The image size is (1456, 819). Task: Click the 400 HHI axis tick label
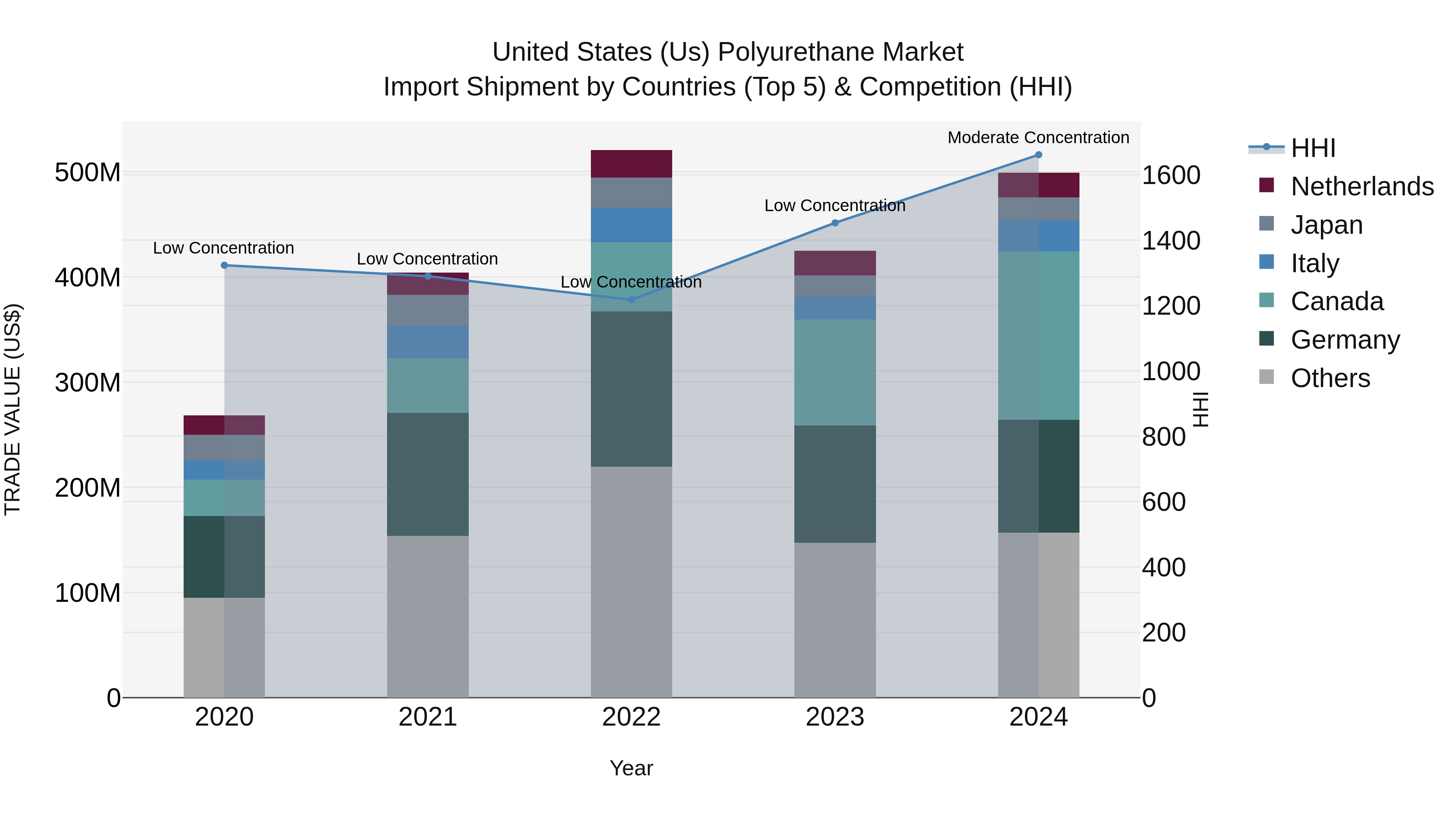point(1164,567)
